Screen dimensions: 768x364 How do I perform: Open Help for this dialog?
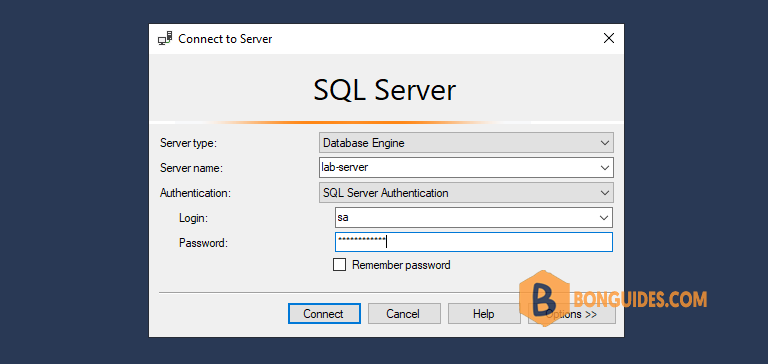point(484,314)
